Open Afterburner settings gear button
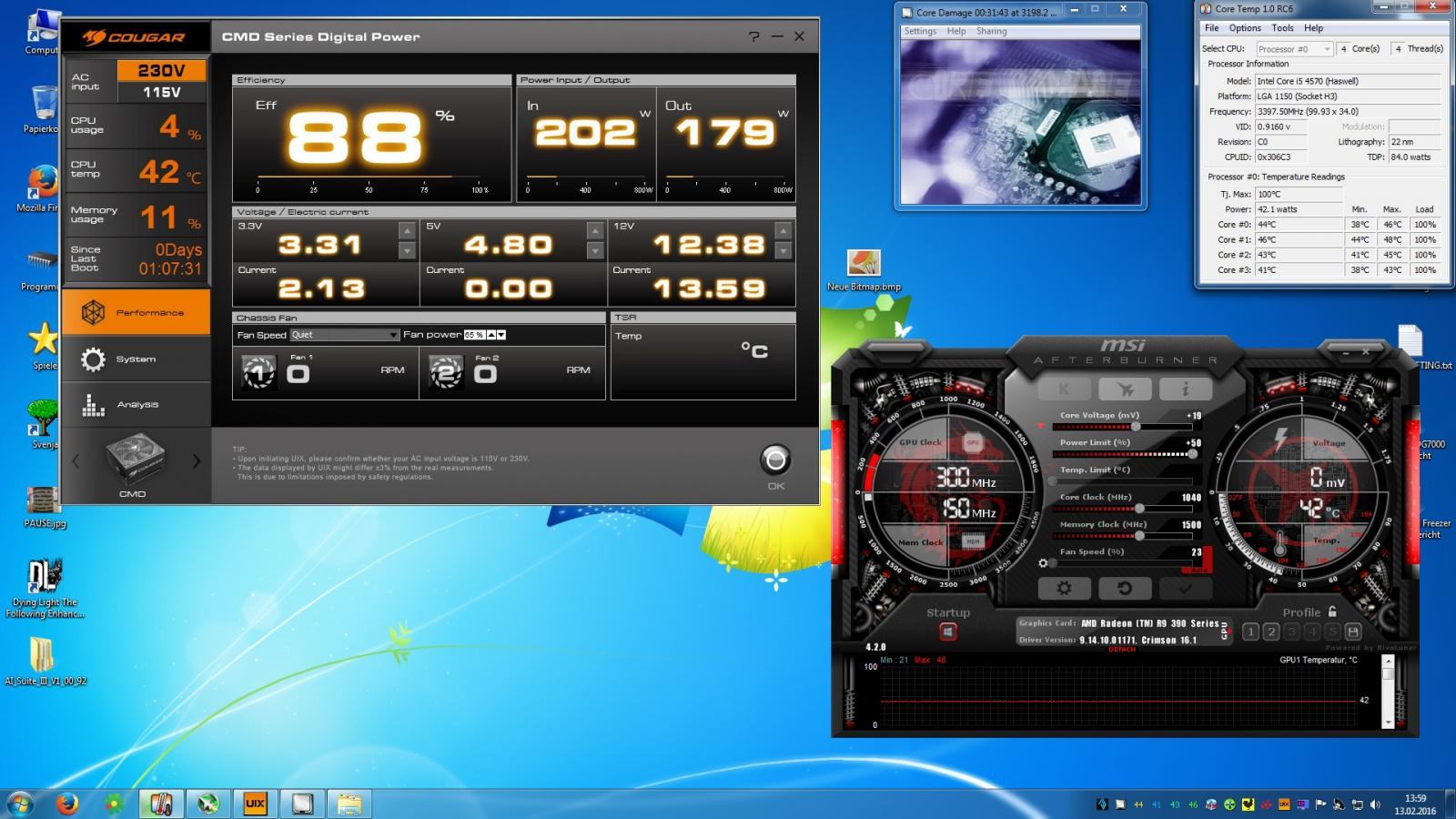 pos(1064,589)
